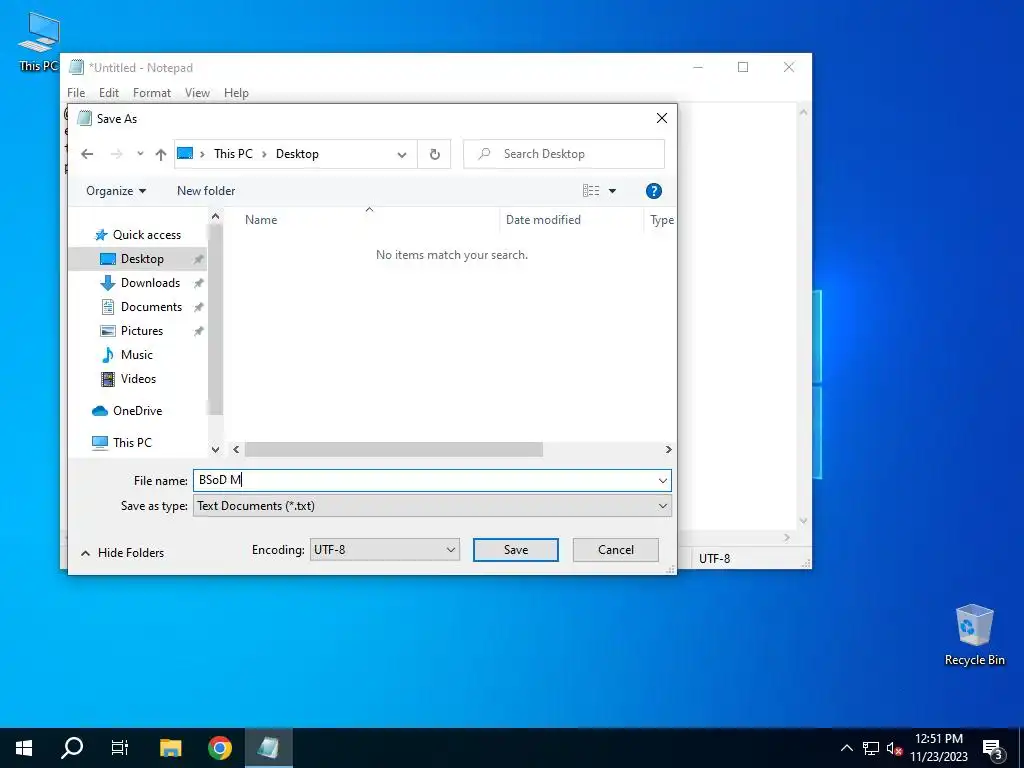
Task: Select the This PC desktop icon
Action: (x=39, y=42)
